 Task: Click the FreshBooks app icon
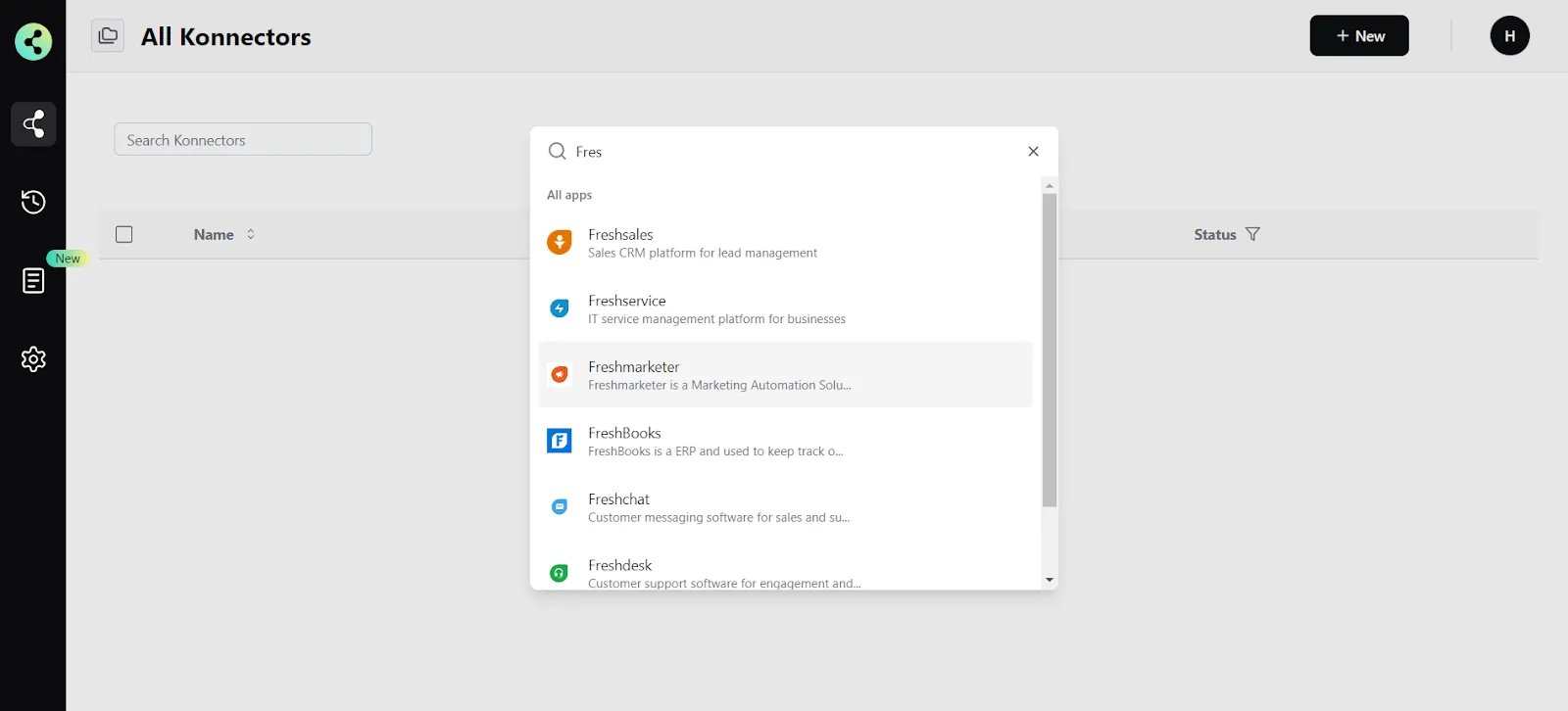(560, 441)
